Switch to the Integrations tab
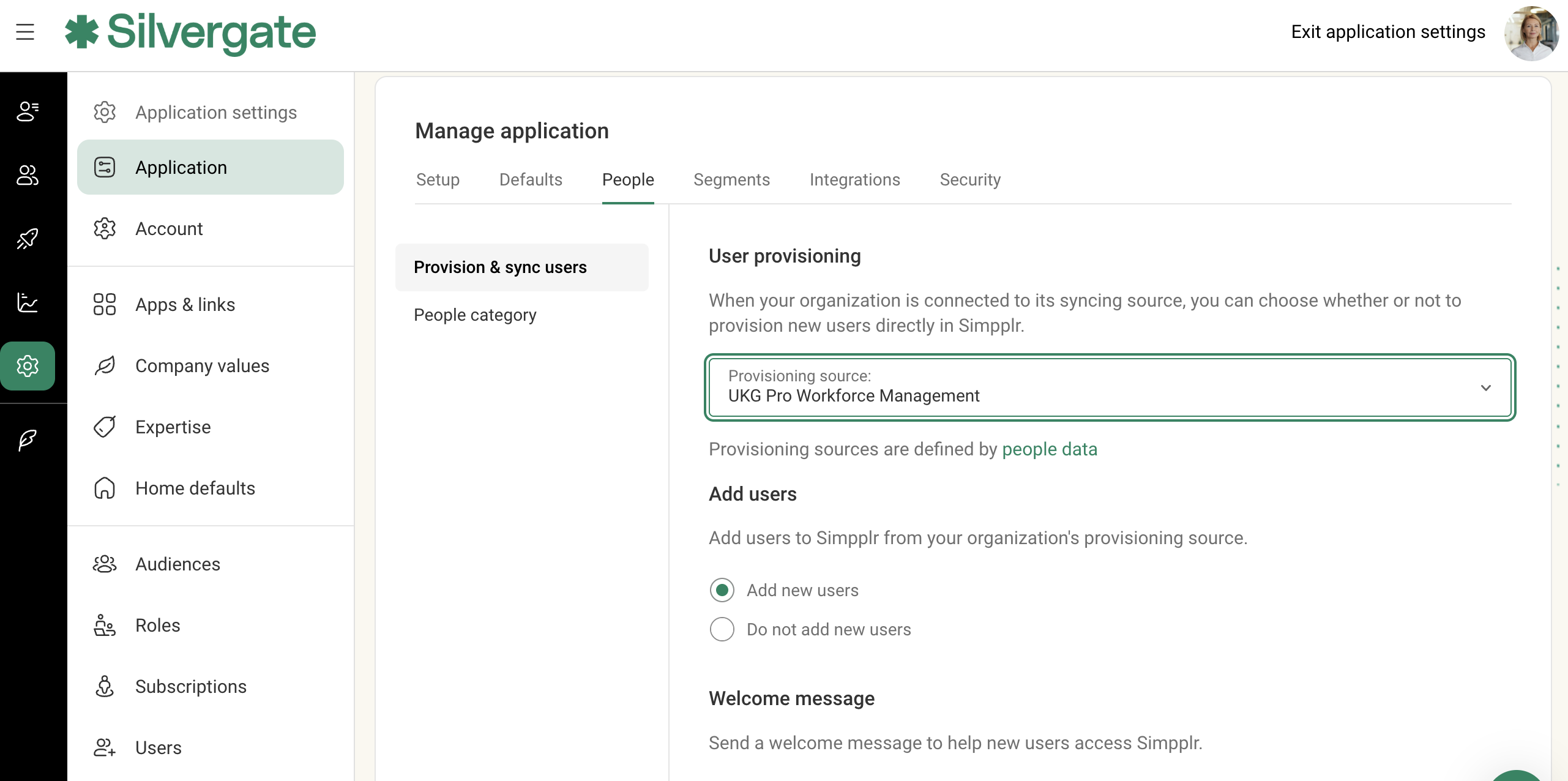1568x781 pixels. [x=854, y=180]
